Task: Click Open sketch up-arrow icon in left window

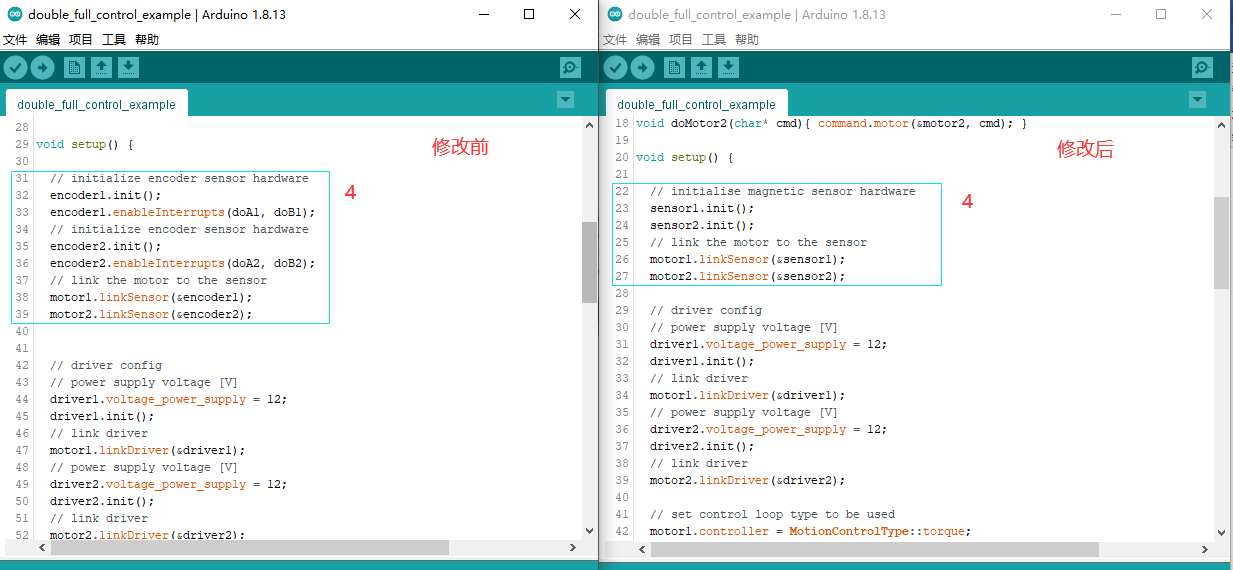Action: click(x=101, y=67)
